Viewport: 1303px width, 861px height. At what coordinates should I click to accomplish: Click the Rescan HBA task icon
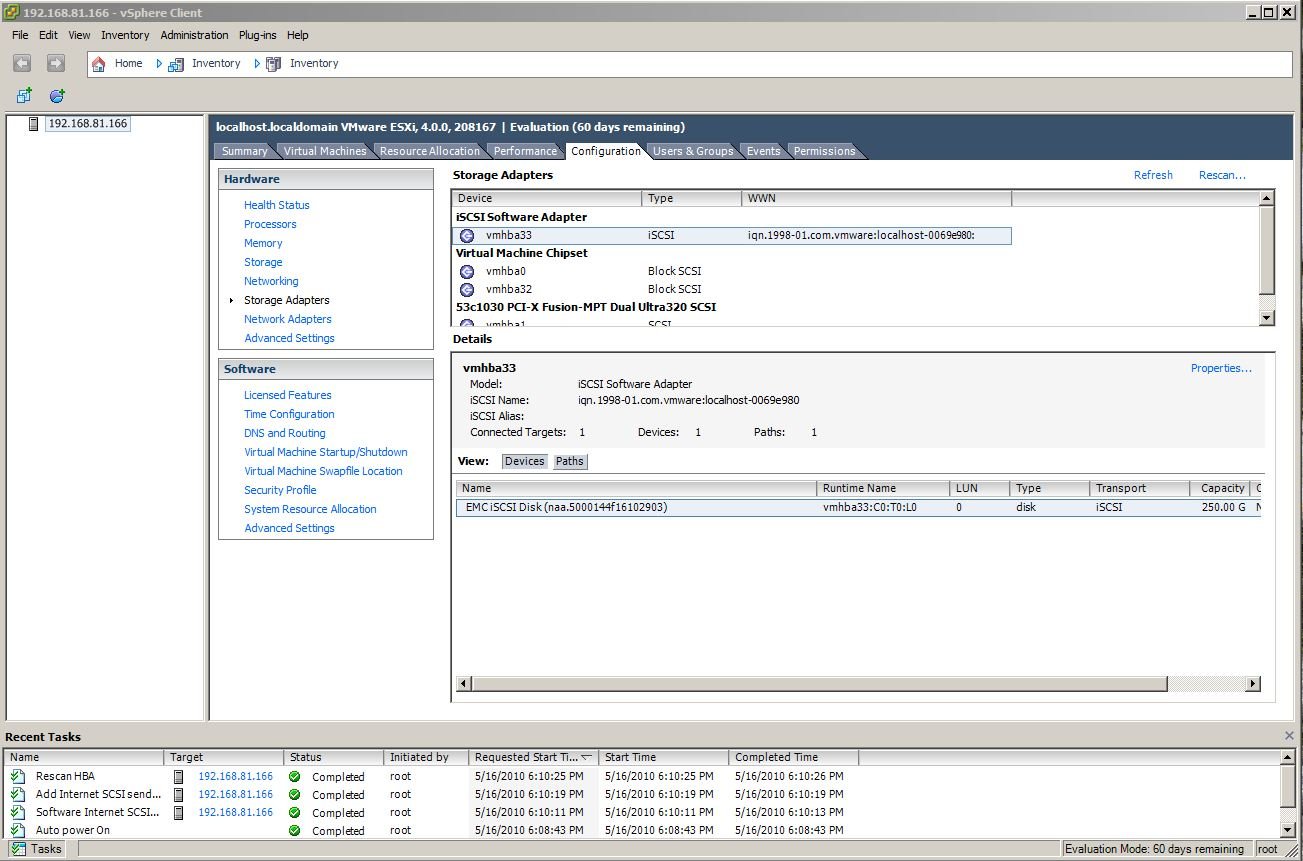(x=17, y=777)
